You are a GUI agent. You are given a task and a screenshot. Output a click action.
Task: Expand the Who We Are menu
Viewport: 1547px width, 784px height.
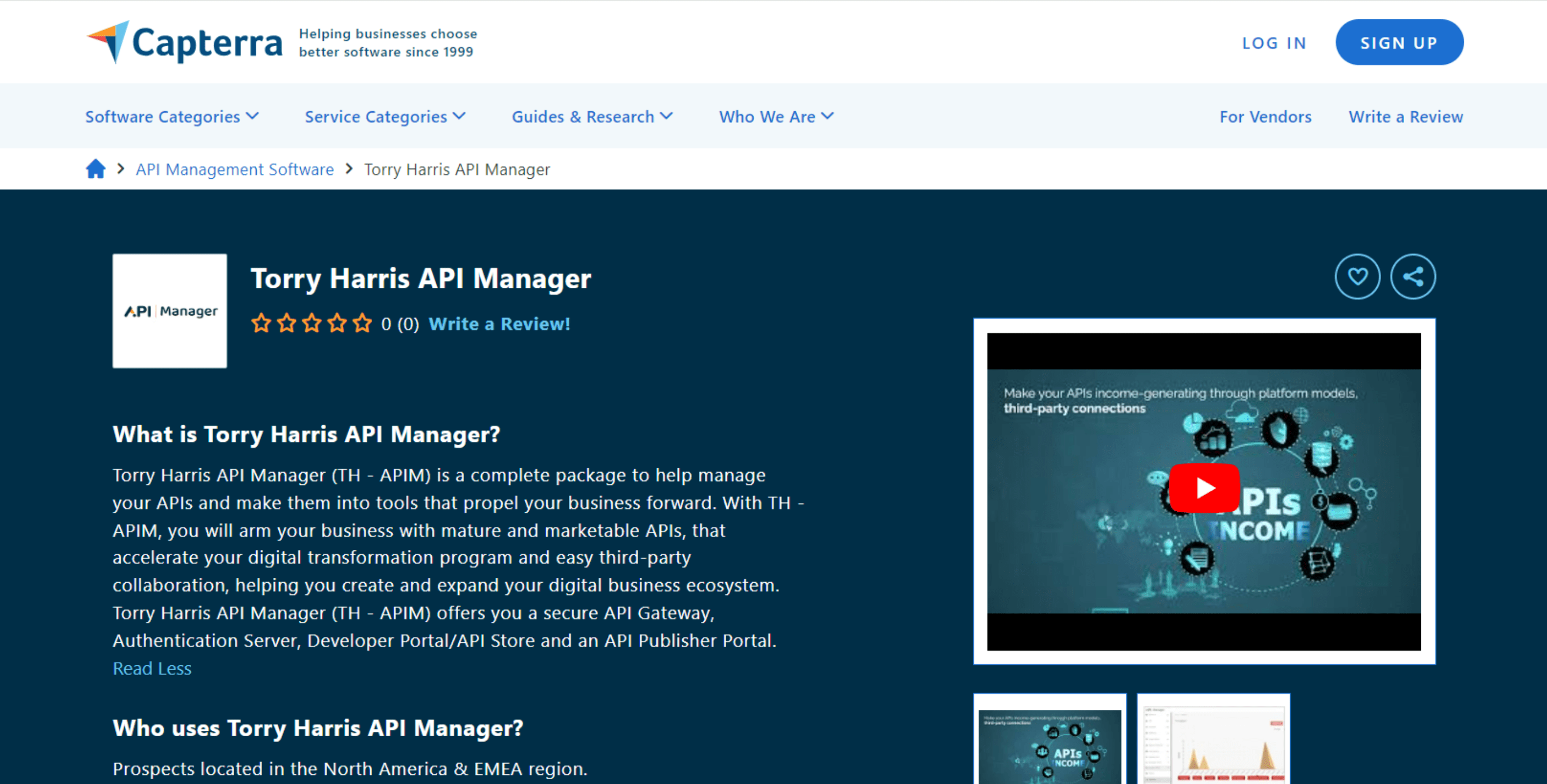point(777,117)
